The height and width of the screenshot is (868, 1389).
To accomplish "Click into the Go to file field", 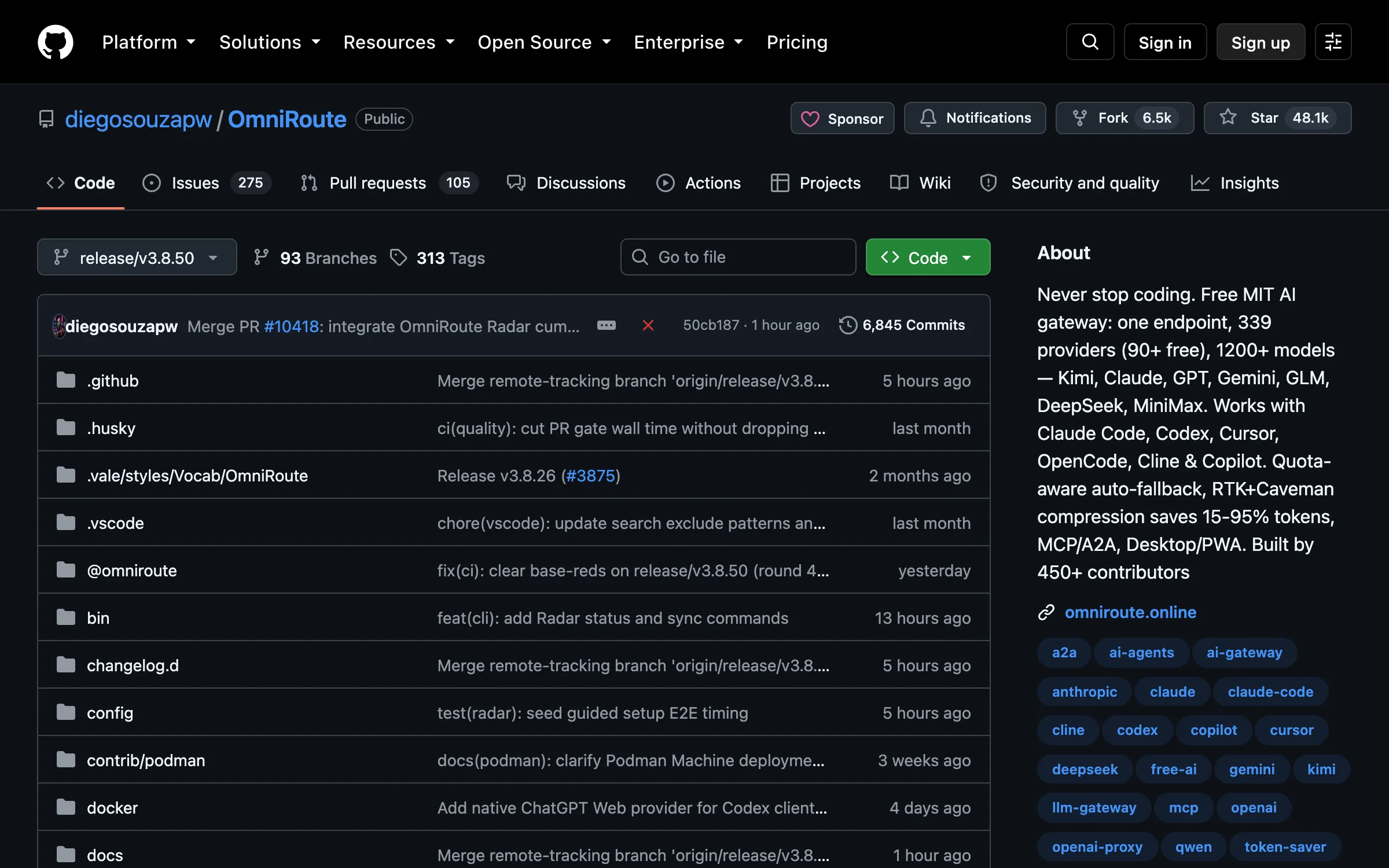I will pyautogui.click(x=738, y=257).
